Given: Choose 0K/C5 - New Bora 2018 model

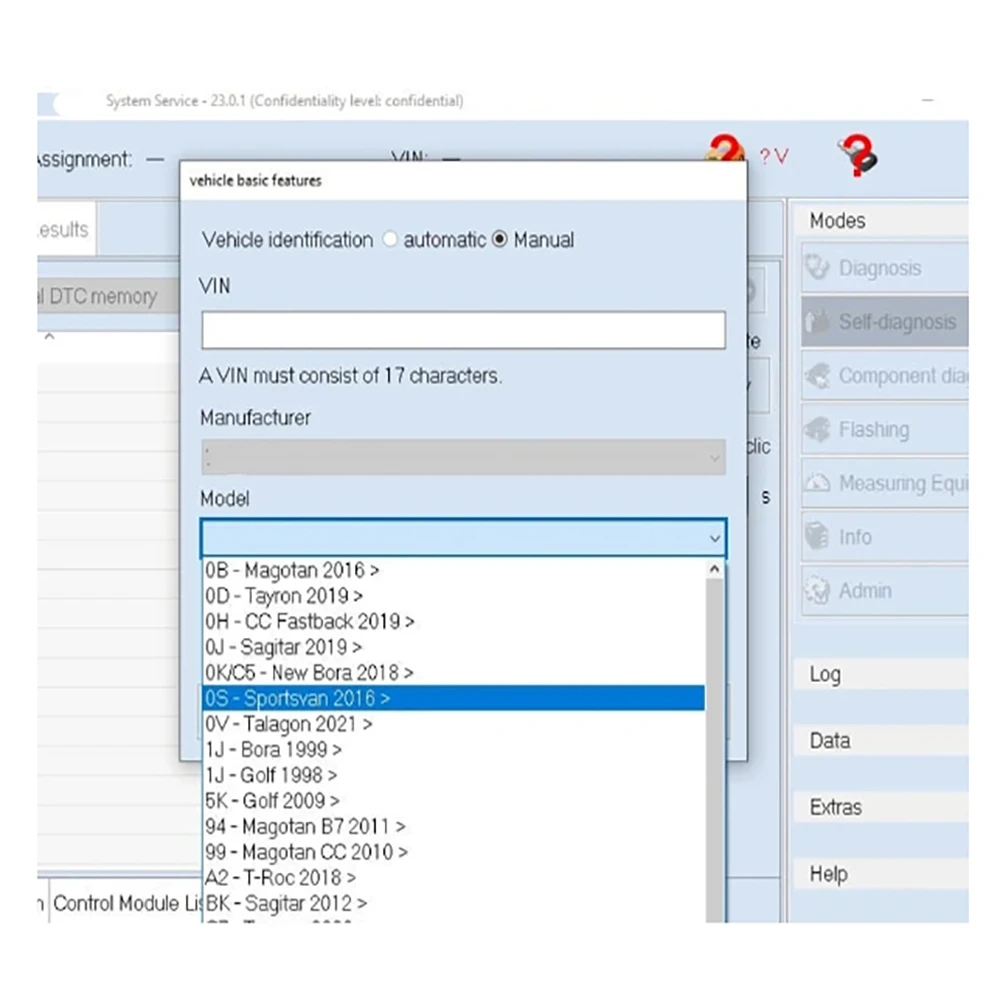Looking at the screenshot, I should click(x=453, y=673).
